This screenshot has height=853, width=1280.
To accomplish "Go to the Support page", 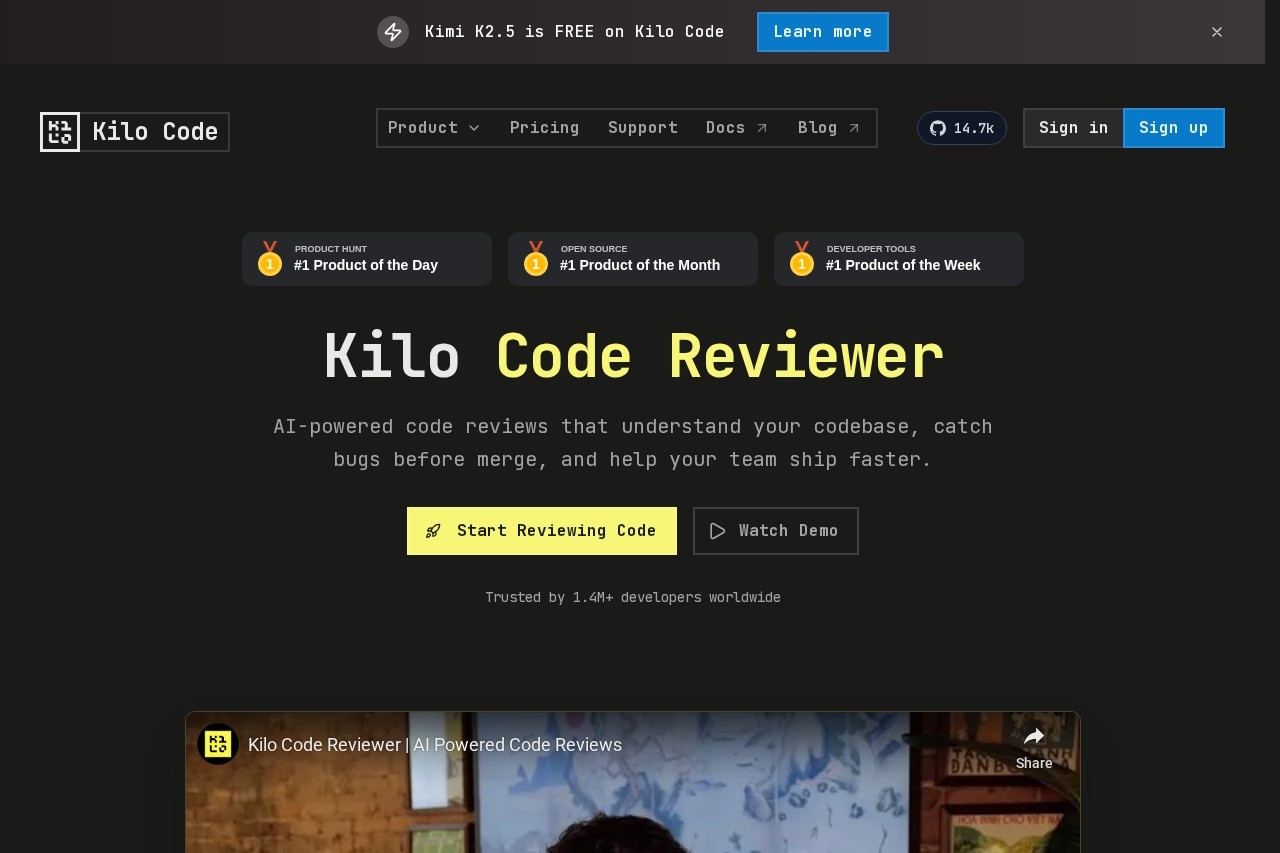I will (x=643, y=128).
